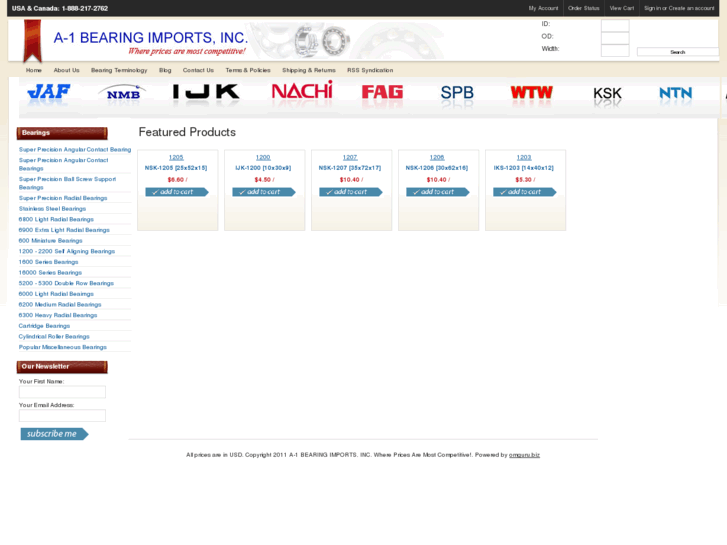Open 5200 - 5300 Double Row Bearings
The width and height of the screenshot is (727, 545).
coord(66,283)
